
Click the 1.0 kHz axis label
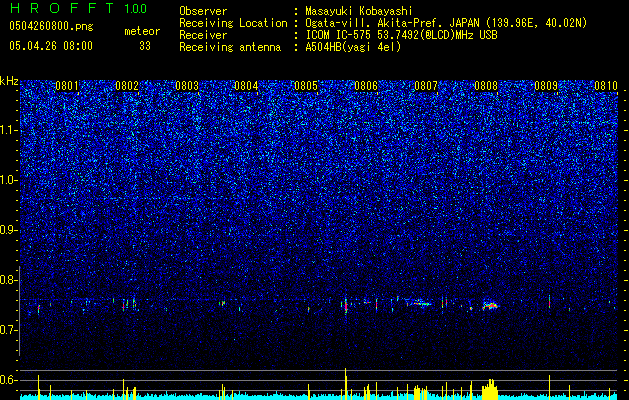9,180
